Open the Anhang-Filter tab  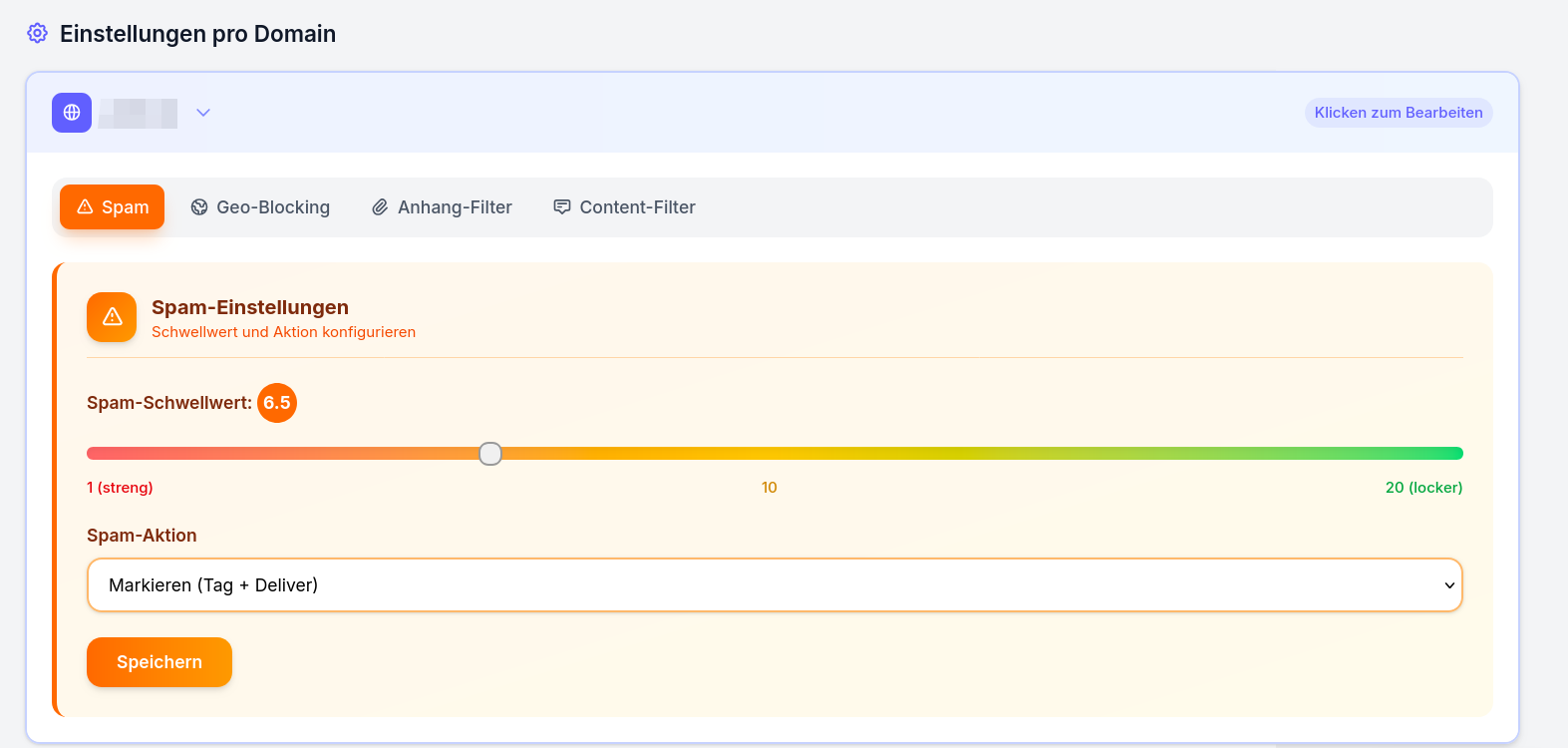pyautogui.click(x=443, y=207)
